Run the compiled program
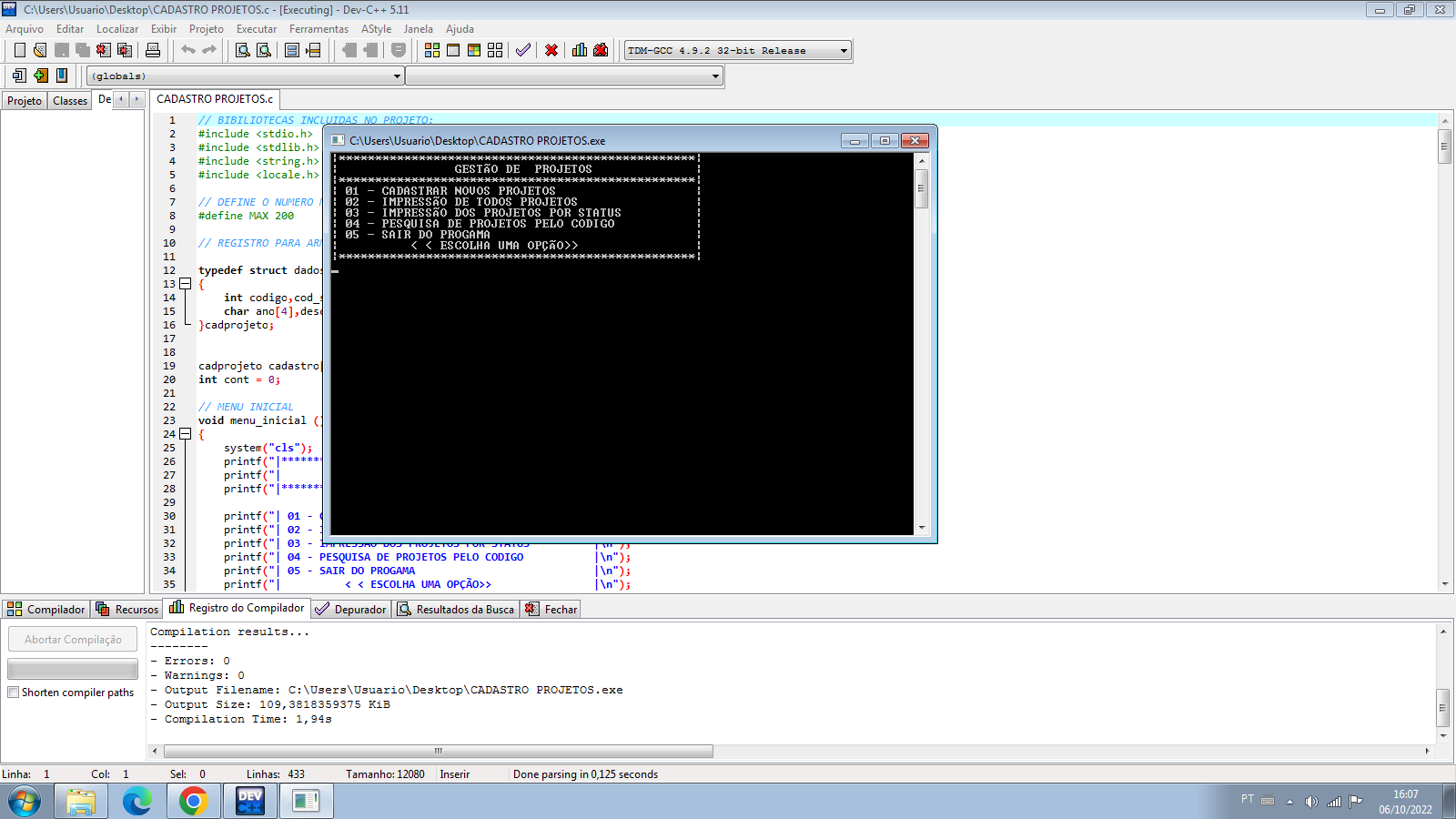Screen dimensions: 1456x819 coord(453,50)
